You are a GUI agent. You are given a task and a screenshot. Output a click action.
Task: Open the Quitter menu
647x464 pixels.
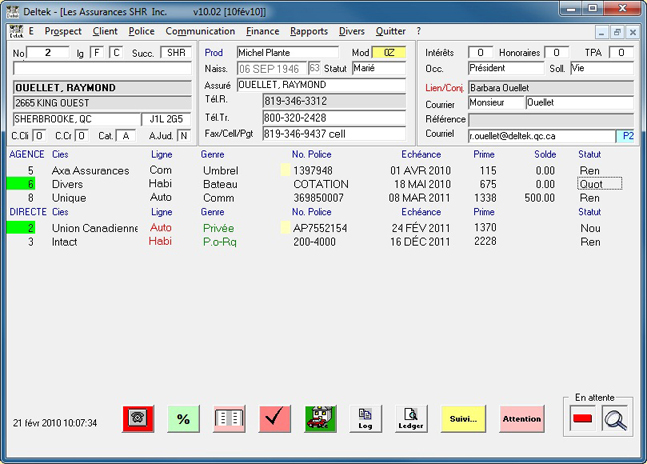click(390, 31)
